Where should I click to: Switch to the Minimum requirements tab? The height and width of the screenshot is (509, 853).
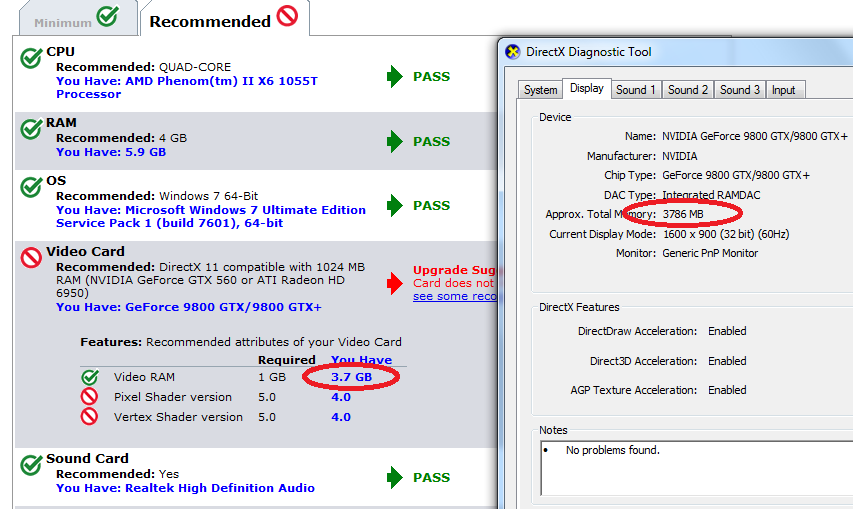pos(78,18)
